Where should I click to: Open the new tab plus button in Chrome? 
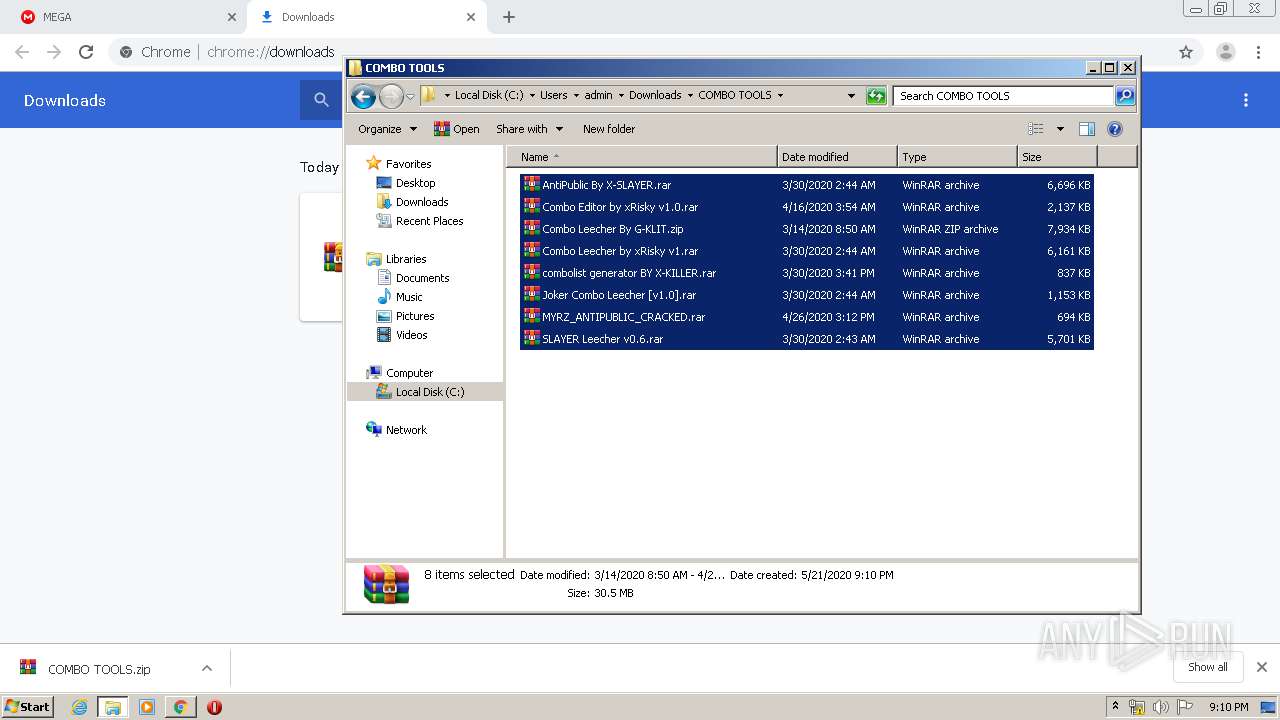pyautogui.click(x=509, y=17)
